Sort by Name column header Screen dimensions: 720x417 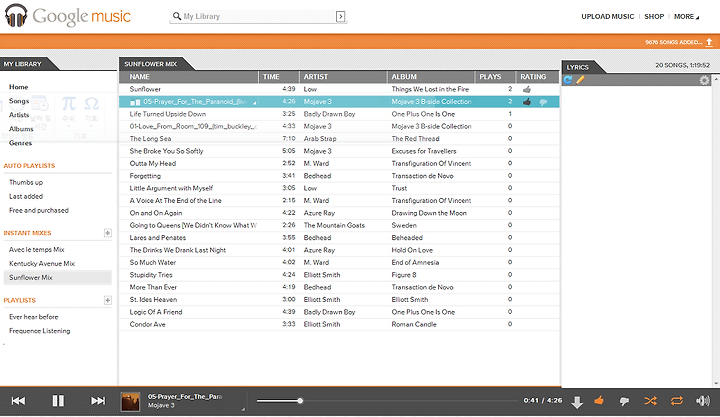(x=189, y=77)
